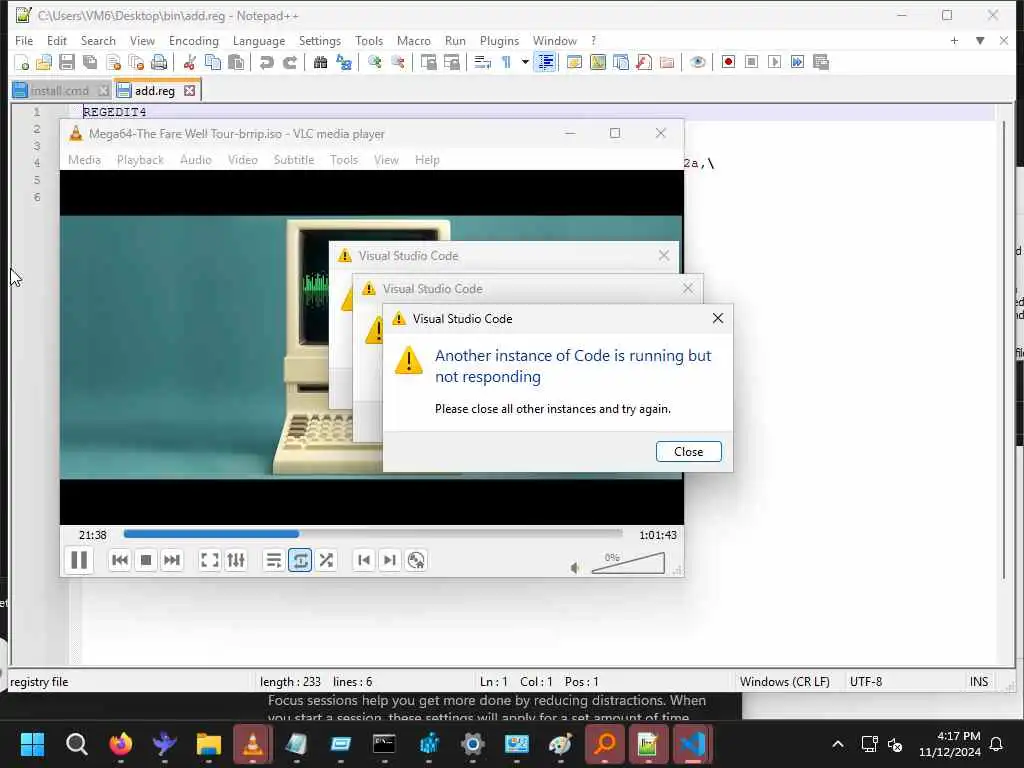Close the add.reg tab with its red X
Image resolution: width=1024 pixels, height=768 pixels.
189,91
